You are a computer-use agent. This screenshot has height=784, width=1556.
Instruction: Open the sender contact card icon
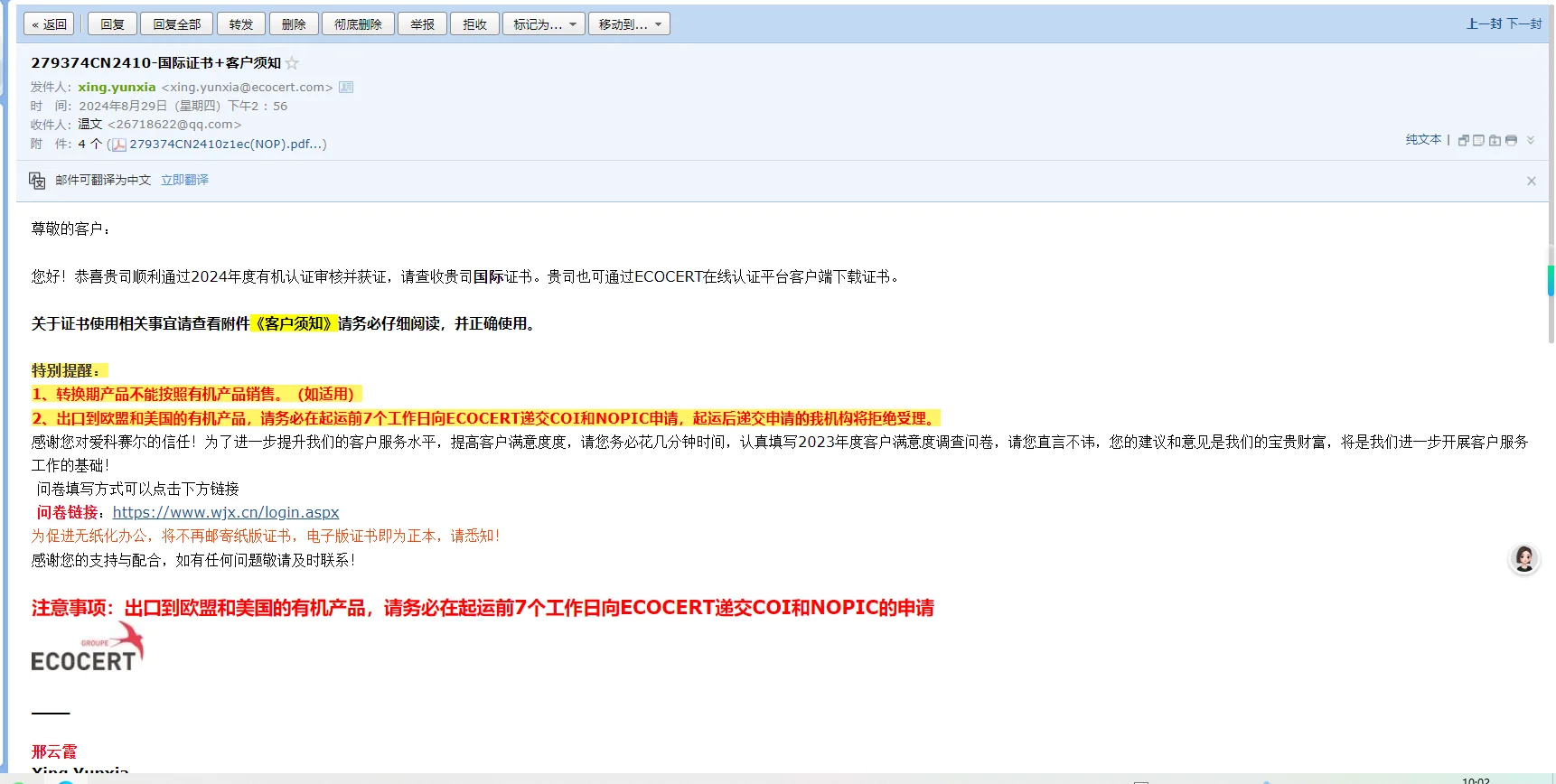coord(346,88)
